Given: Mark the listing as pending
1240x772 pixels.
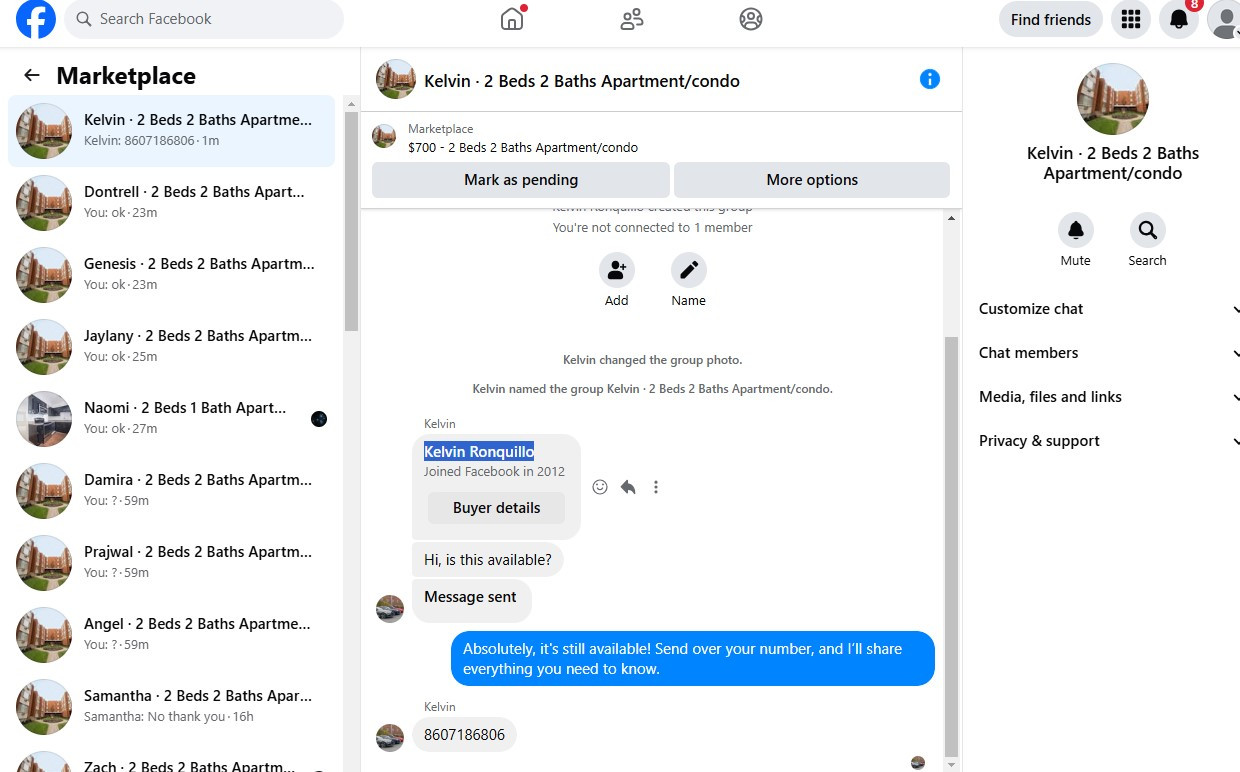Looking at the screenshot, I should (521, 180).
